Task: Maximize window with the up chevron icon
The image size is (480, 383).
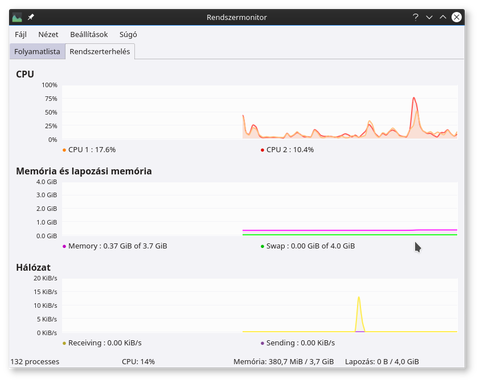Action: coord(443,17)
